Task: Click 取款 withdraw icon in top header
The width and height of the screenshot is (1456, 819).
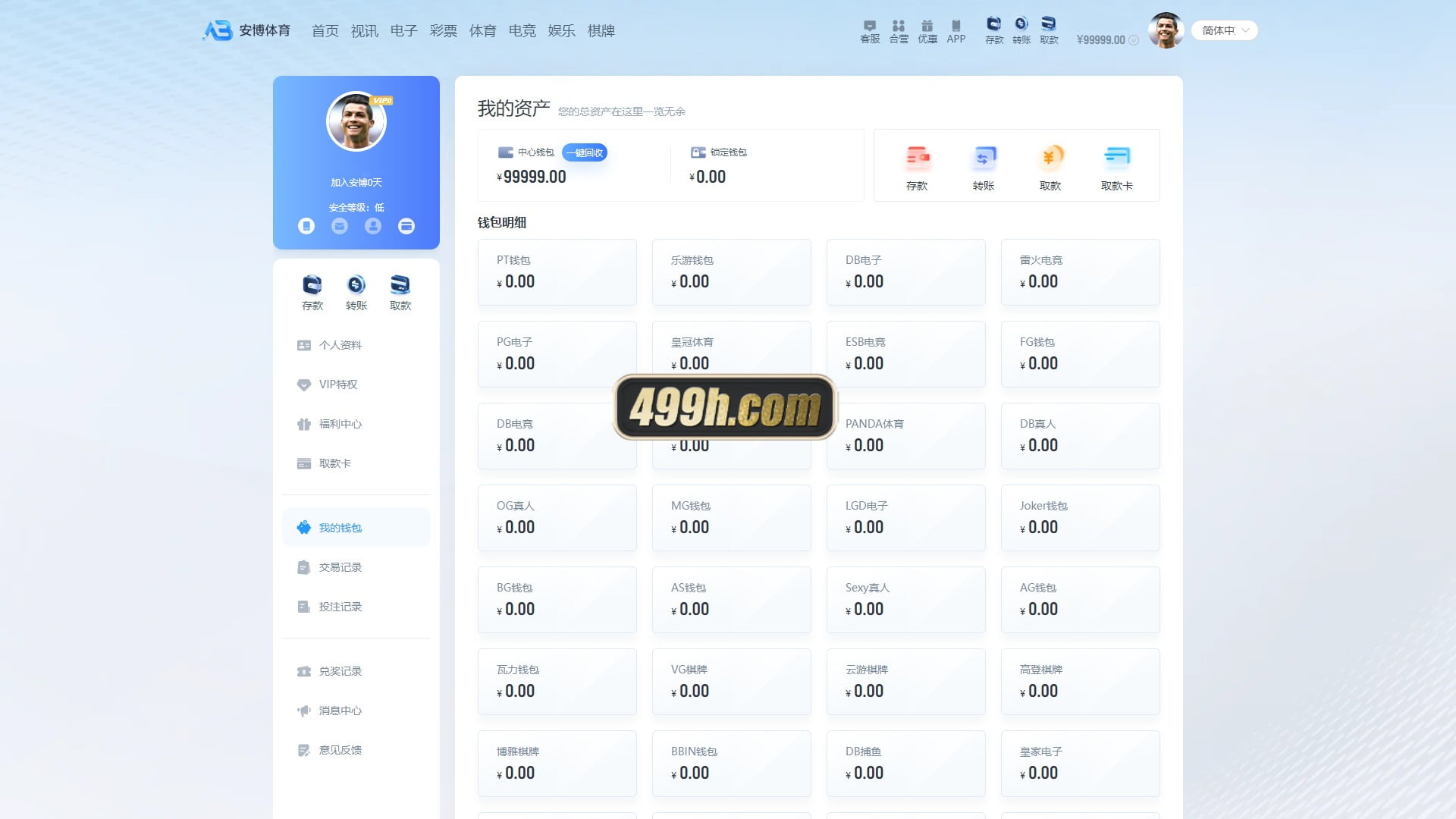Action: click(x=1049, y=30)
